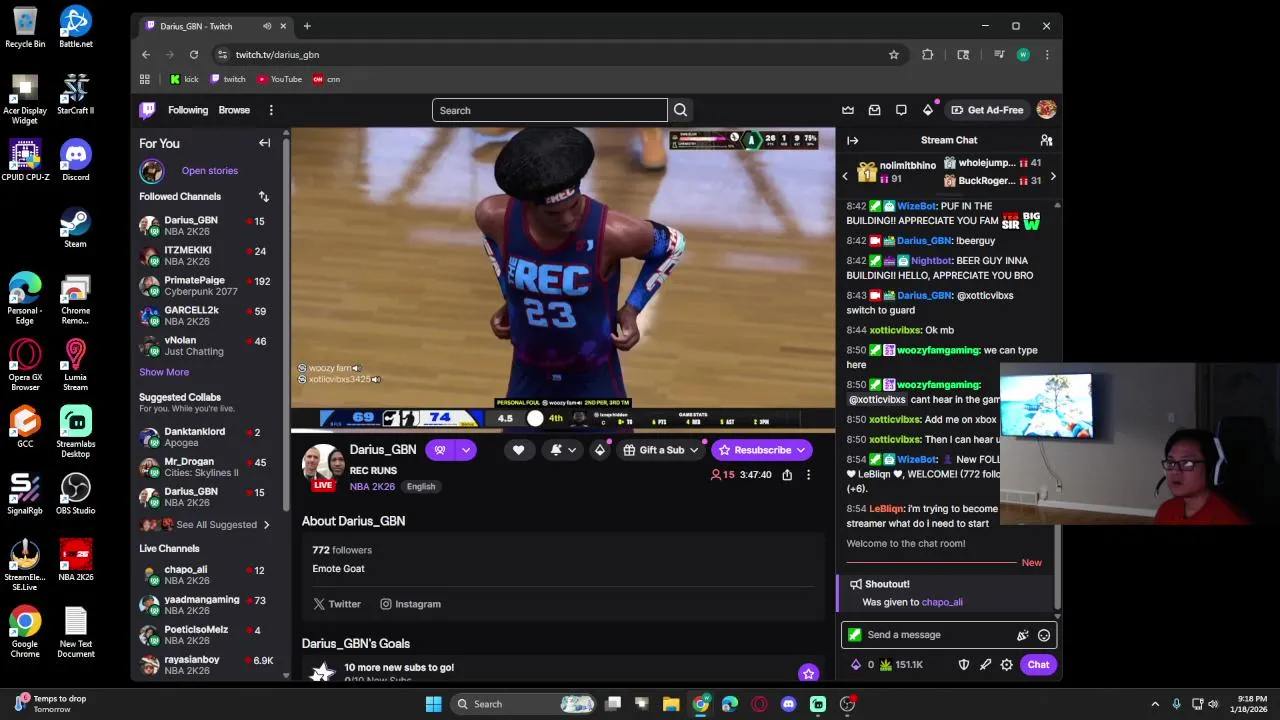Select ITZMEKIKI in Followed Channels

point(210,256)
